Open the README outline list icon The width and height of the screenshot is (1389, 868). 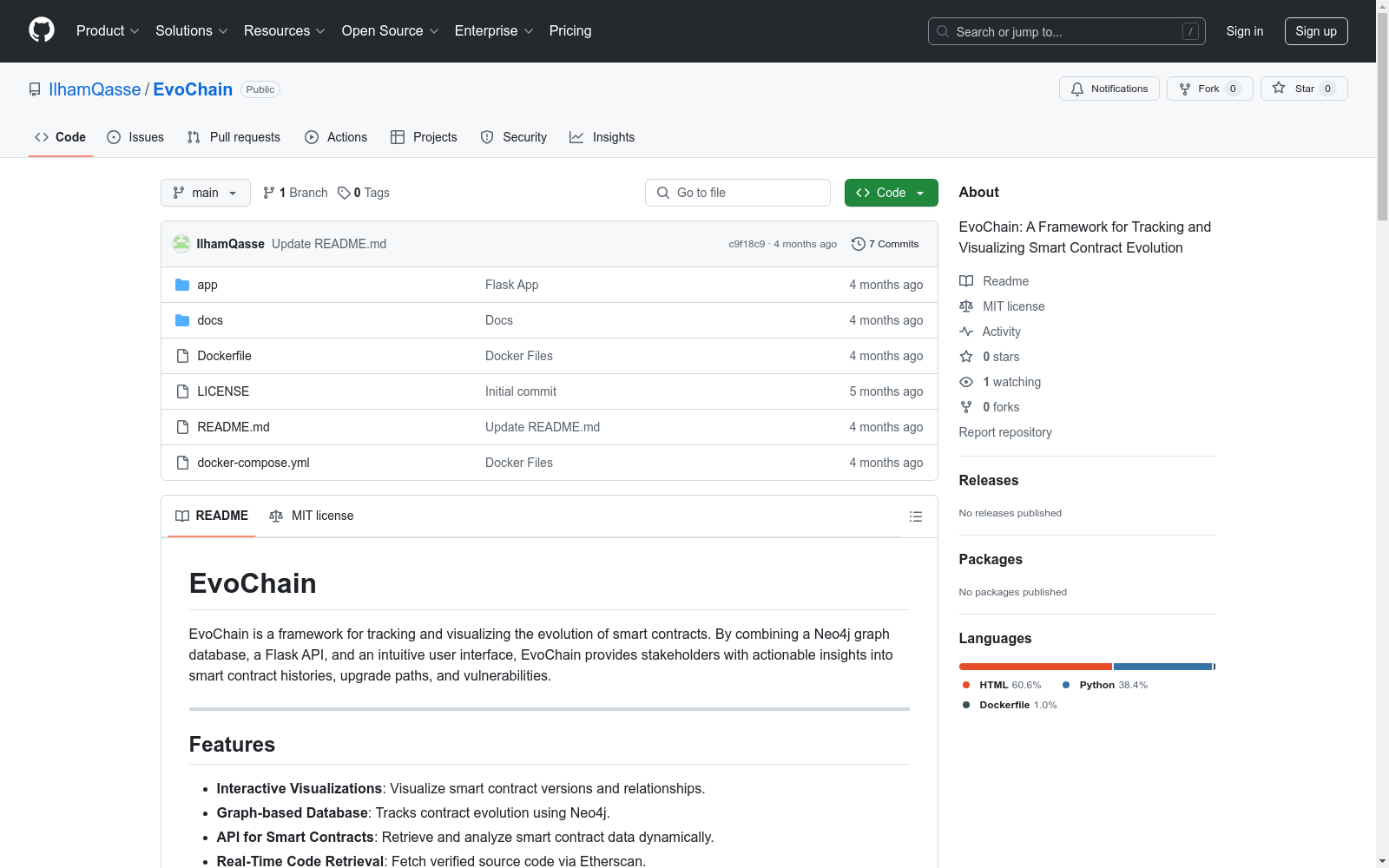(916, 516)
